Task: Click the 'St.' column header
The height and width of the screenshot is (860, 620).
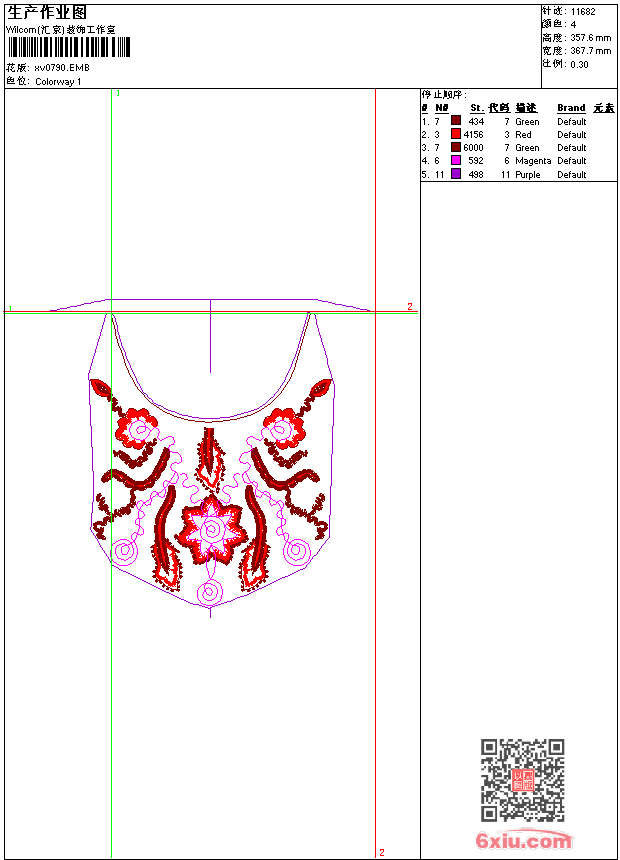Action: pyautogui.click(x=477, y=108)
